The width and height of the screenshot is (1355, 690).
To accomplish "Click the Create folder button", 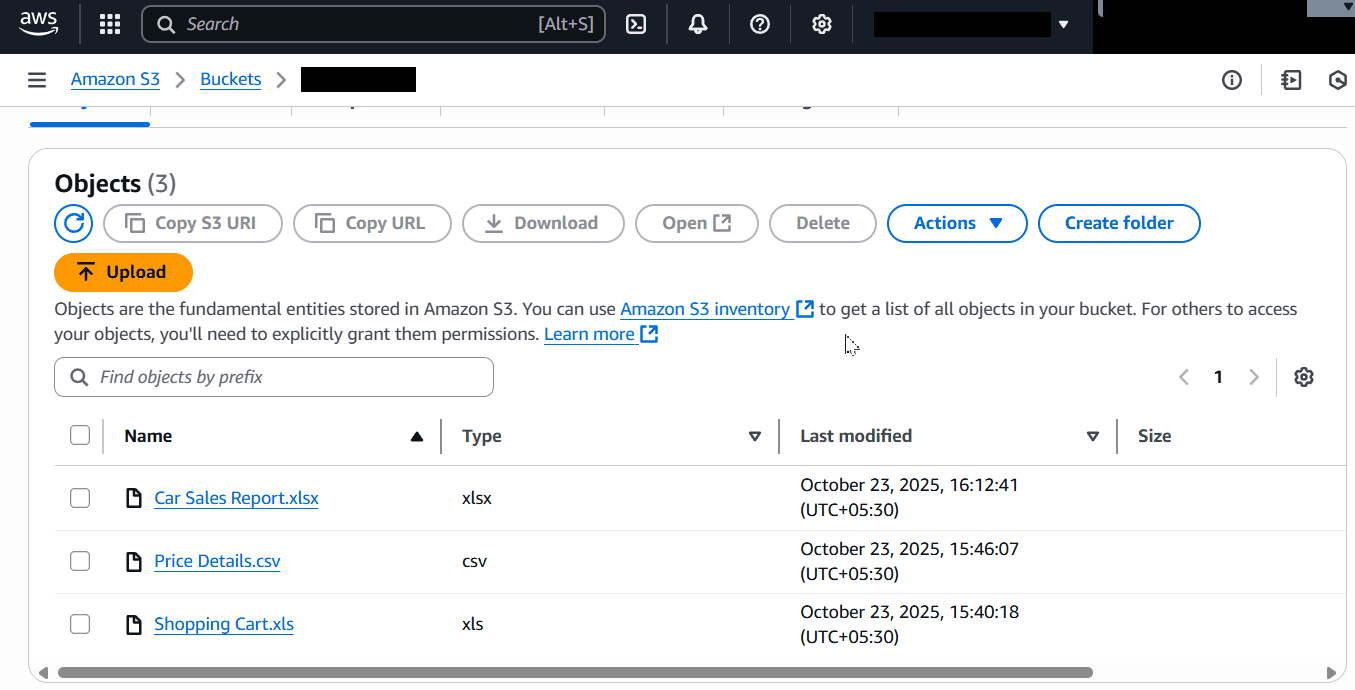I will pyautogui.click(x=1119, y=223).
